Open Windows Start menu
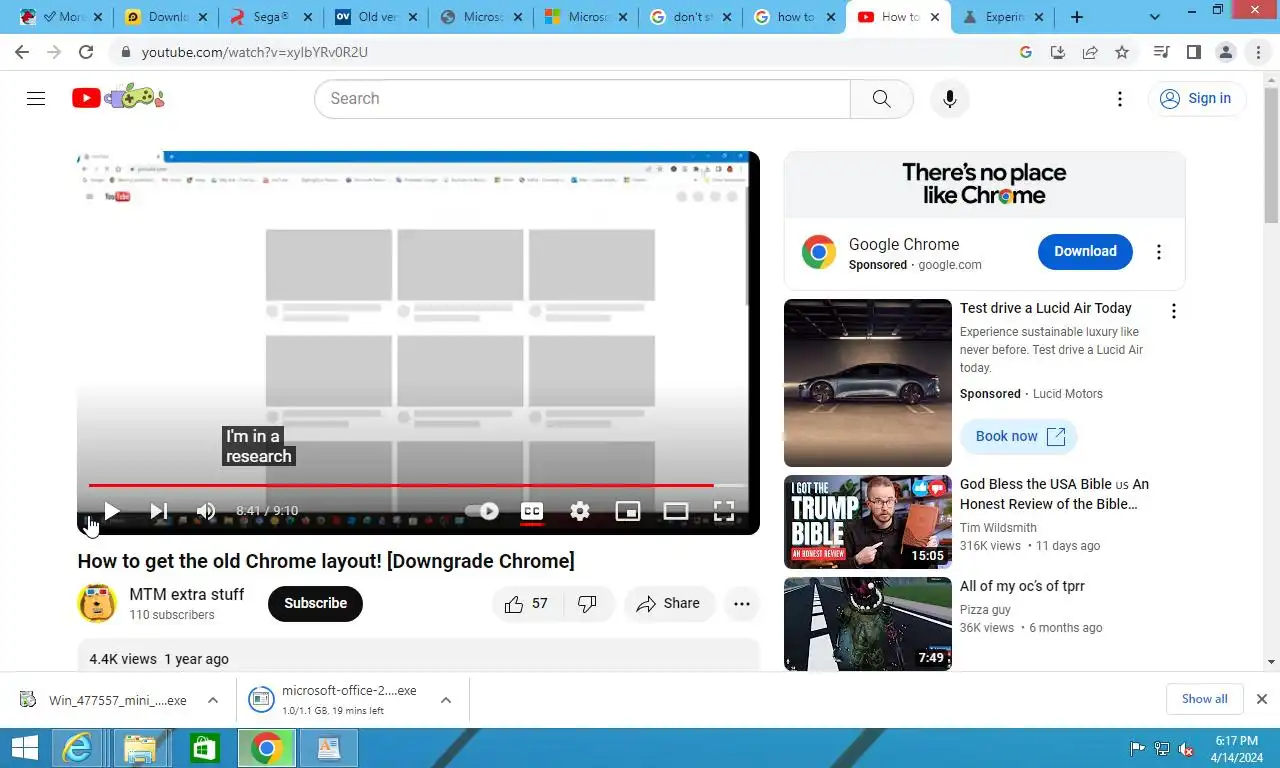Image resolution: width=1280 pixels, height=768 pixels. click(x=24, y=748)
